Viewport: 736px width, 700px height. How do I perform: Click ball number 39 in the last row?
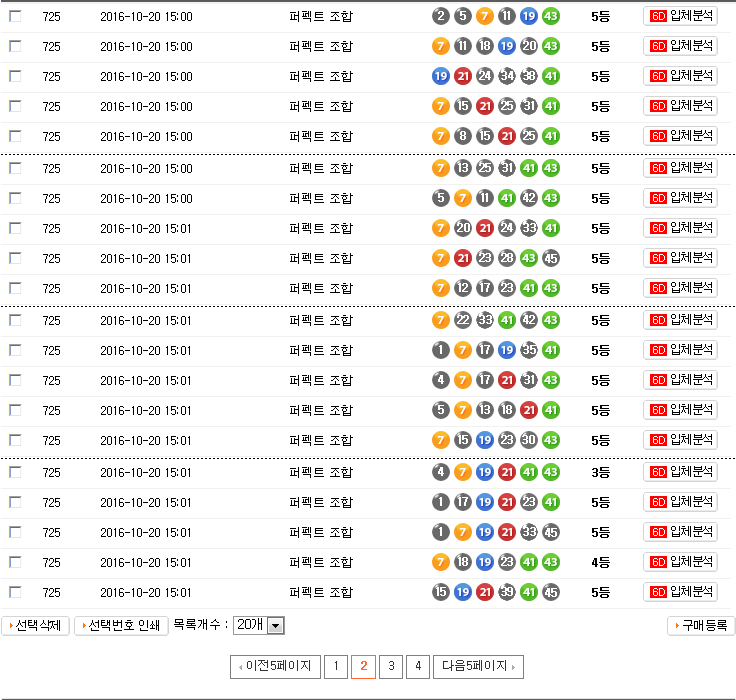click(507, 592)
